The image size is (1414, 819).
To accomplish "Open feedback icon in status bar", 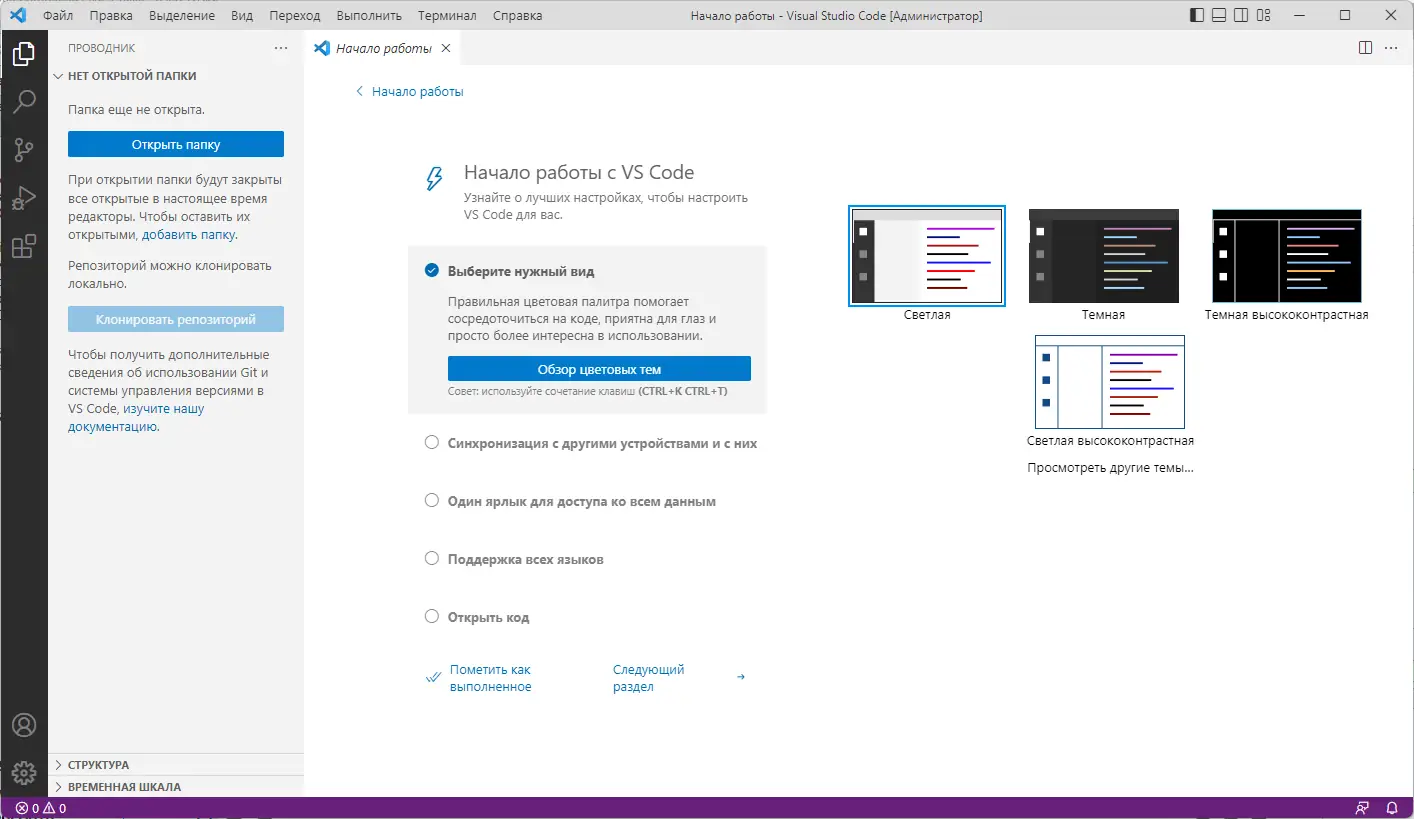I will pyautogui.click(x=1362, y=808).
